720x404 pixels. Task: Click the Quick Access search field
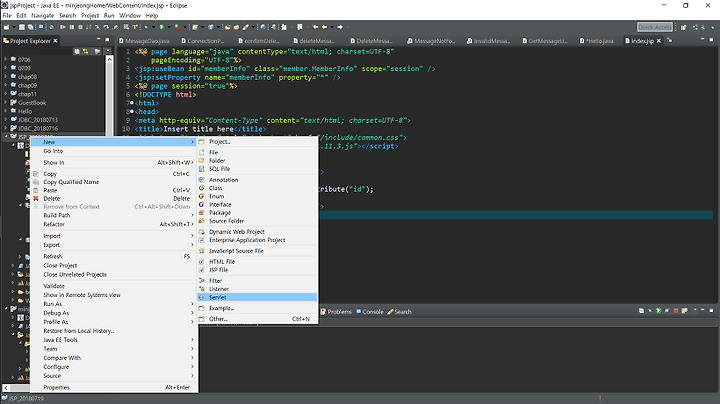point(655,27)
